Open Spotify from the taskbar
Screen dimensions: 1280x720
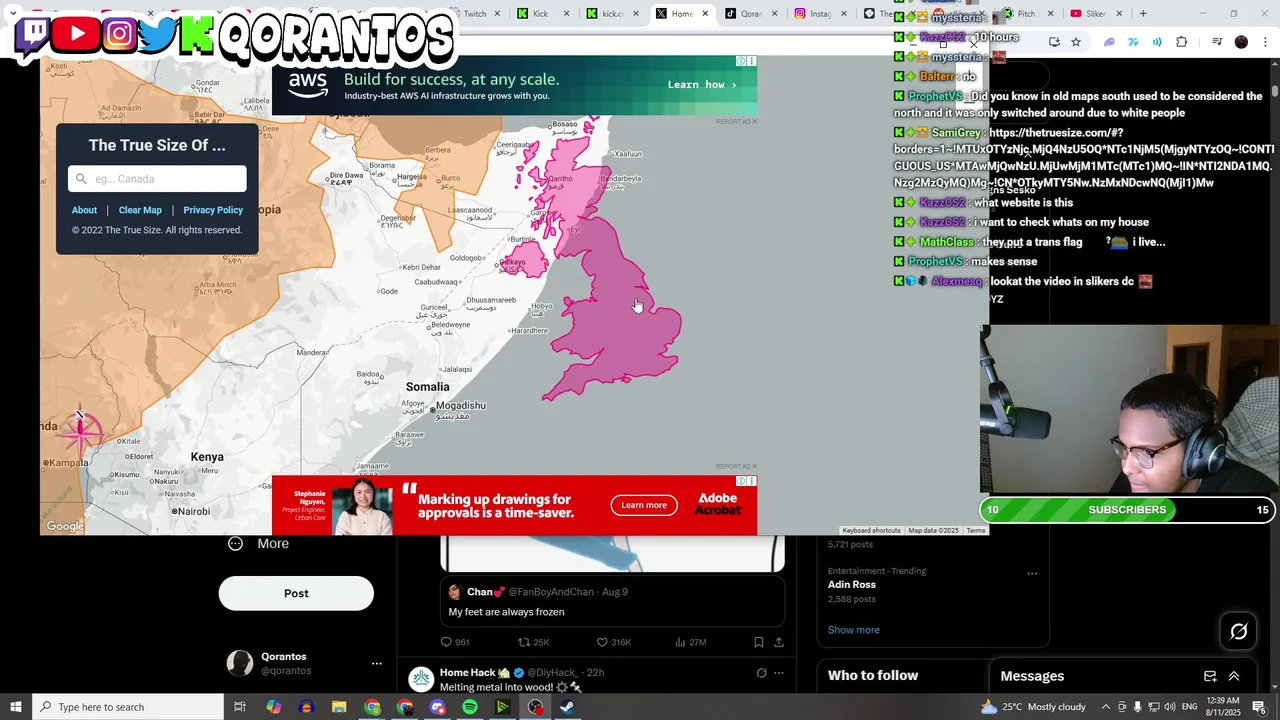tap(470, 707)
